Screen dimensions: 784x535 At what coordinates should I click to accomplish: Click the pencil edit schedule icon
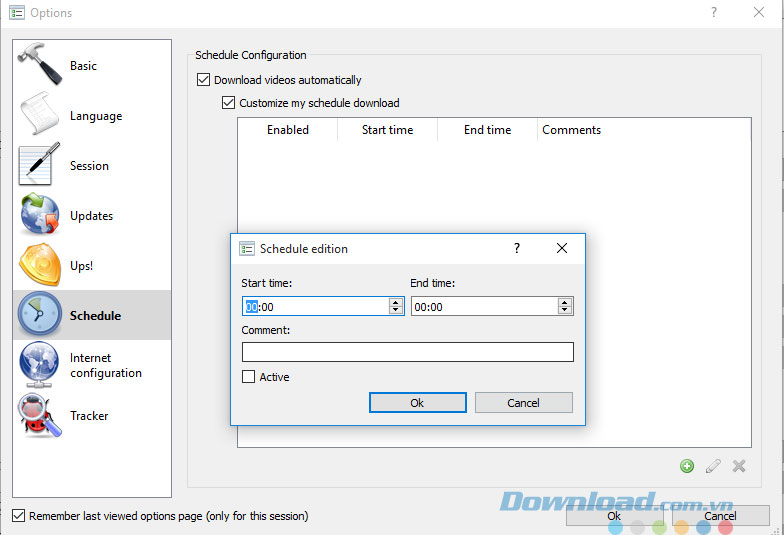click(x=713, y=466)
